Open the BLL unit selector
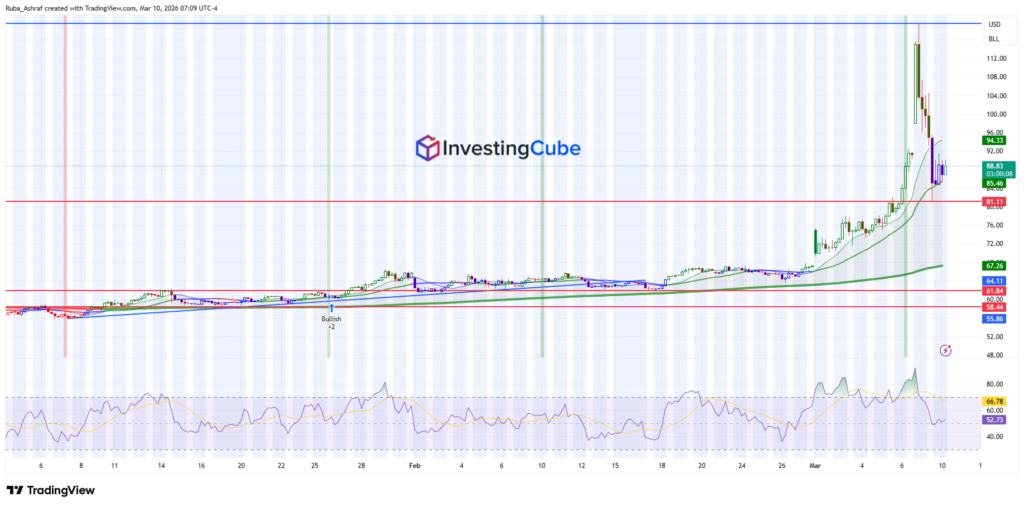Screen dimensions: 1024x507 click(x=993, y=38)
